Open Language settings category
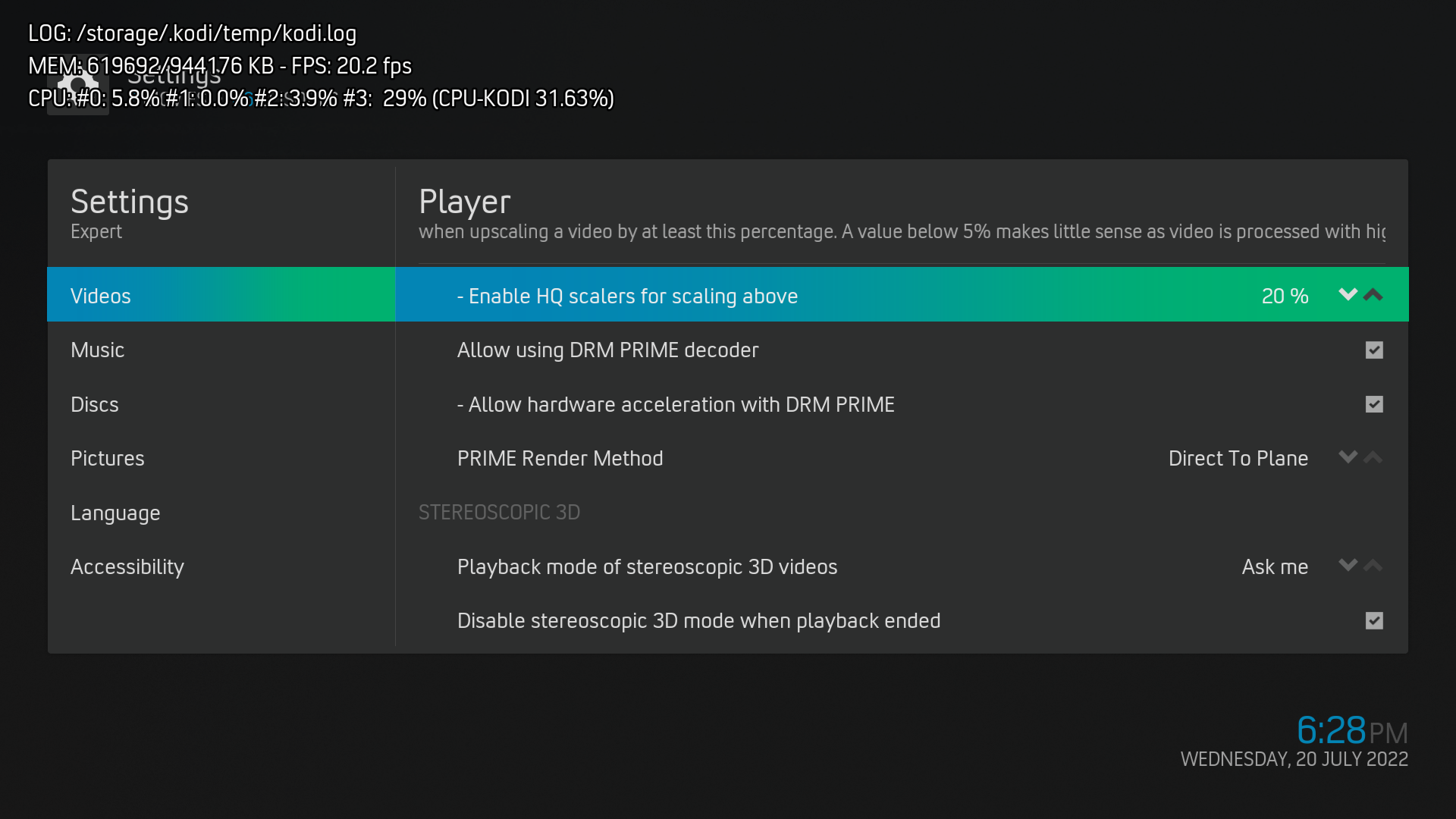1456x819 pixels. [115, 513]
